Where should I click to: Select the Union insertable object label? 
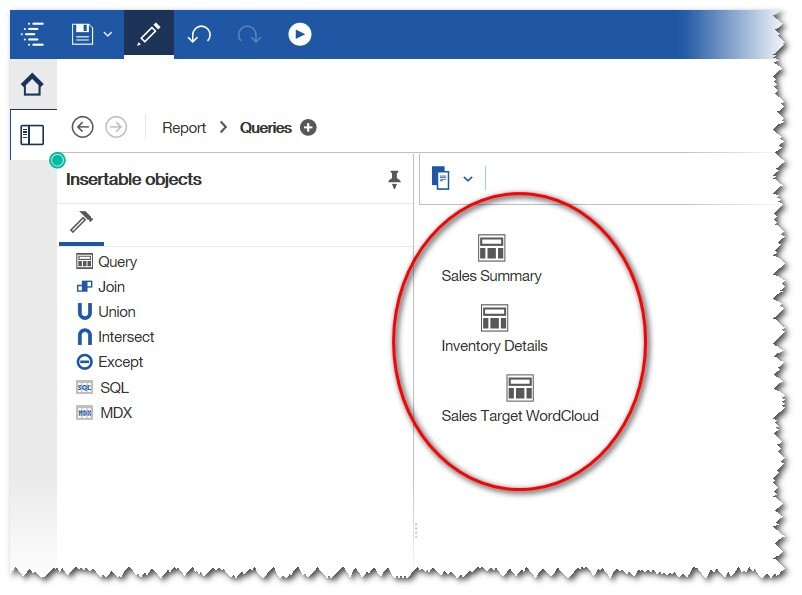point(117,312)
